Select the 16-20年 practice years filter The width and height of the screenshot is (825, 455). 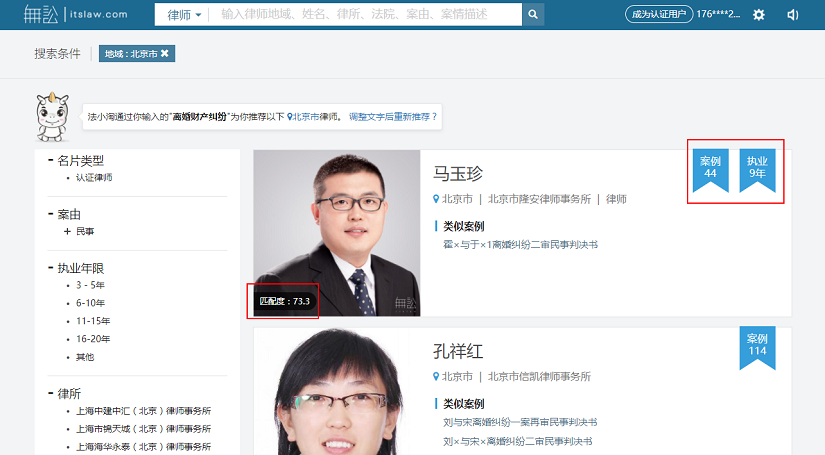coord(92,339)
